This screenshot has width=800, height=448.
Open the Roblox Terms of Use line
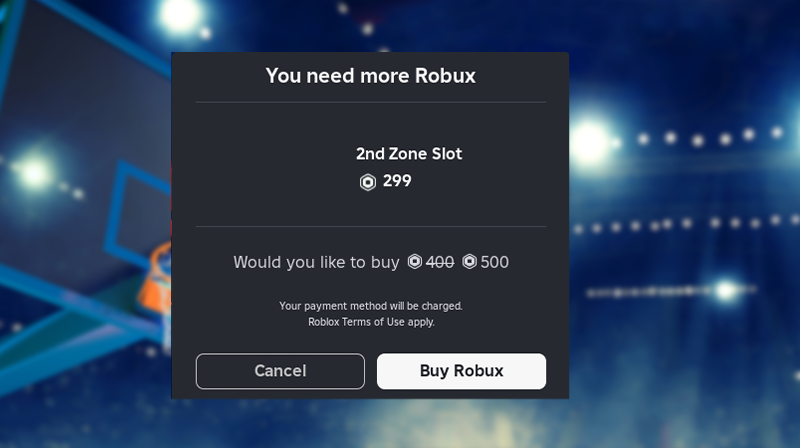(371, 322)
